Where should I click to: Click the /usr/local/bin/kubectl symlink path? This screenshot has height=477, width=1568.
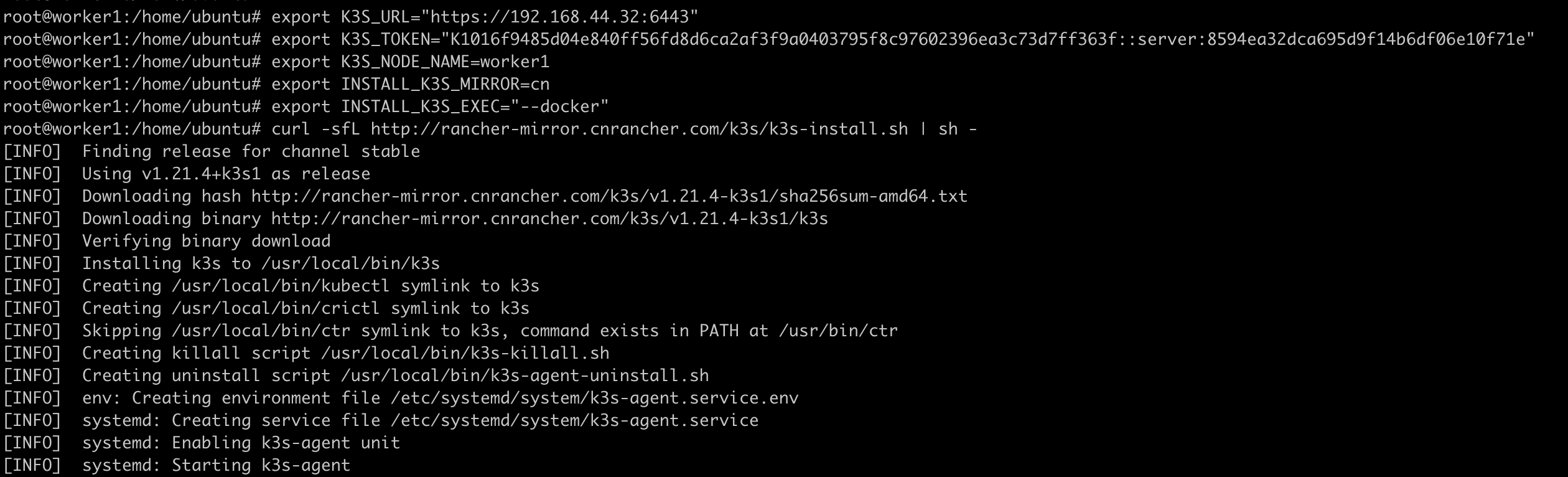pos(281,286)
